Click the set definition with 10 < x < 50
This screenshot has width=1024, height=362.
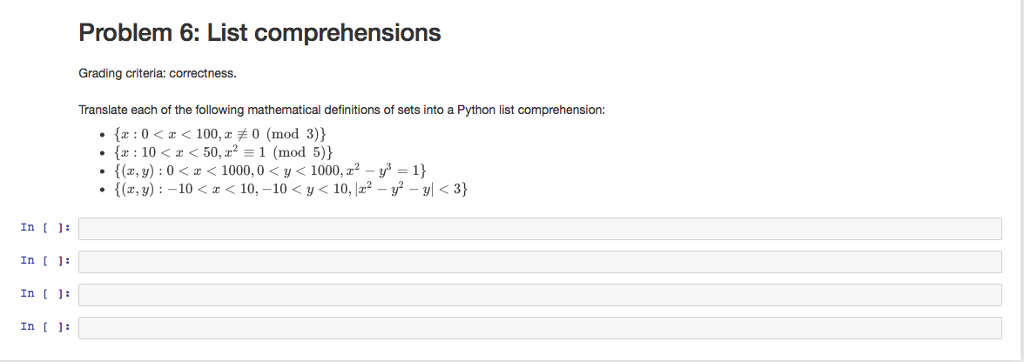click(x=223, y=152)
